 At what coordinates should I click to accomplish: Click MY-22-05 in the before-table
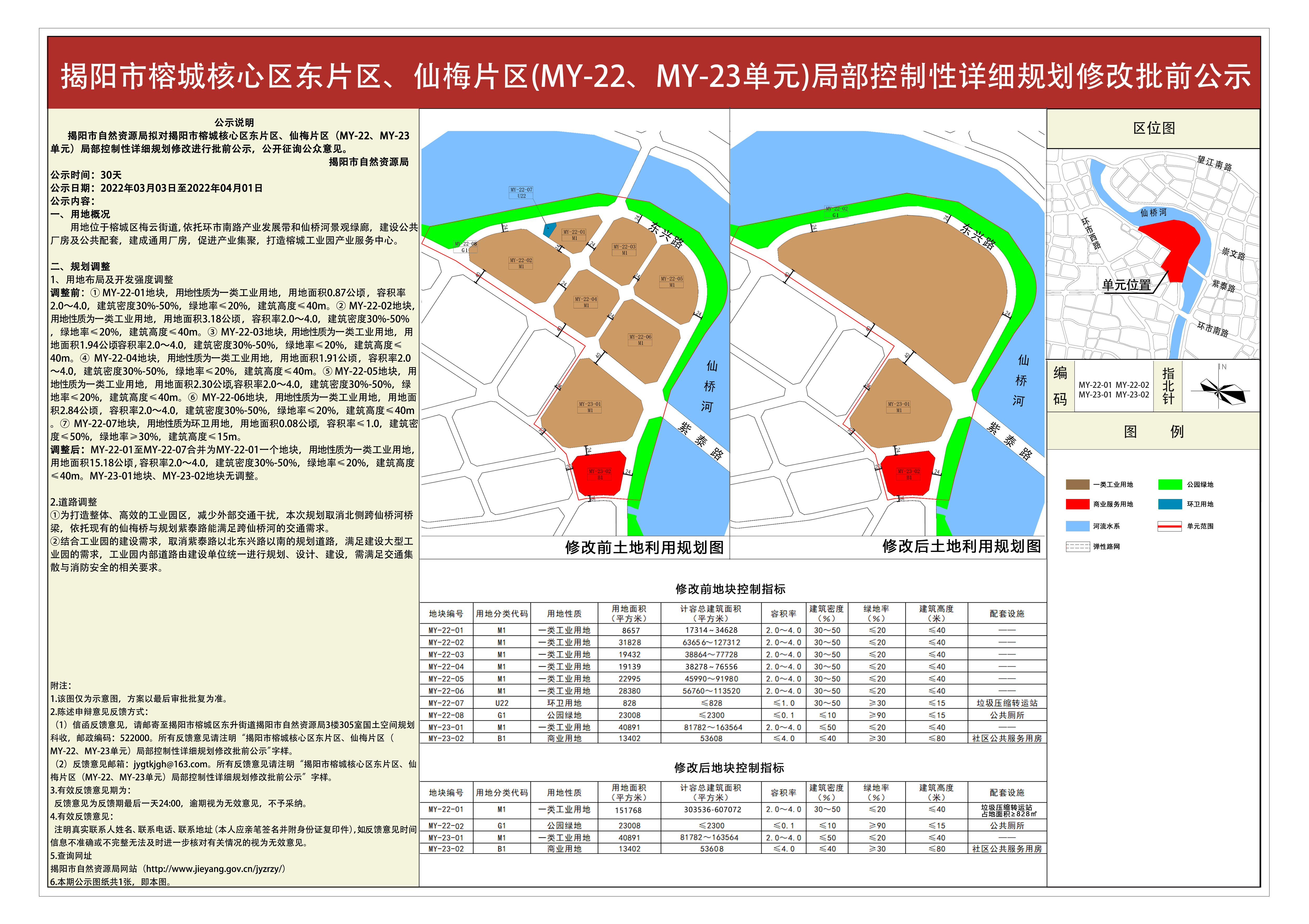(446, 679)
